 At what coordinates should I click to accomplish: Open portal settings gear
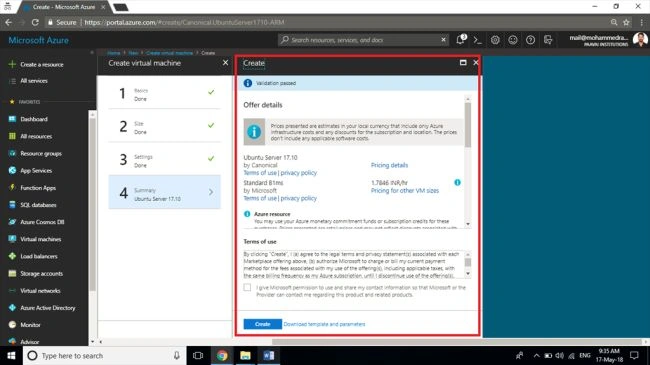[x=495, y=40]
